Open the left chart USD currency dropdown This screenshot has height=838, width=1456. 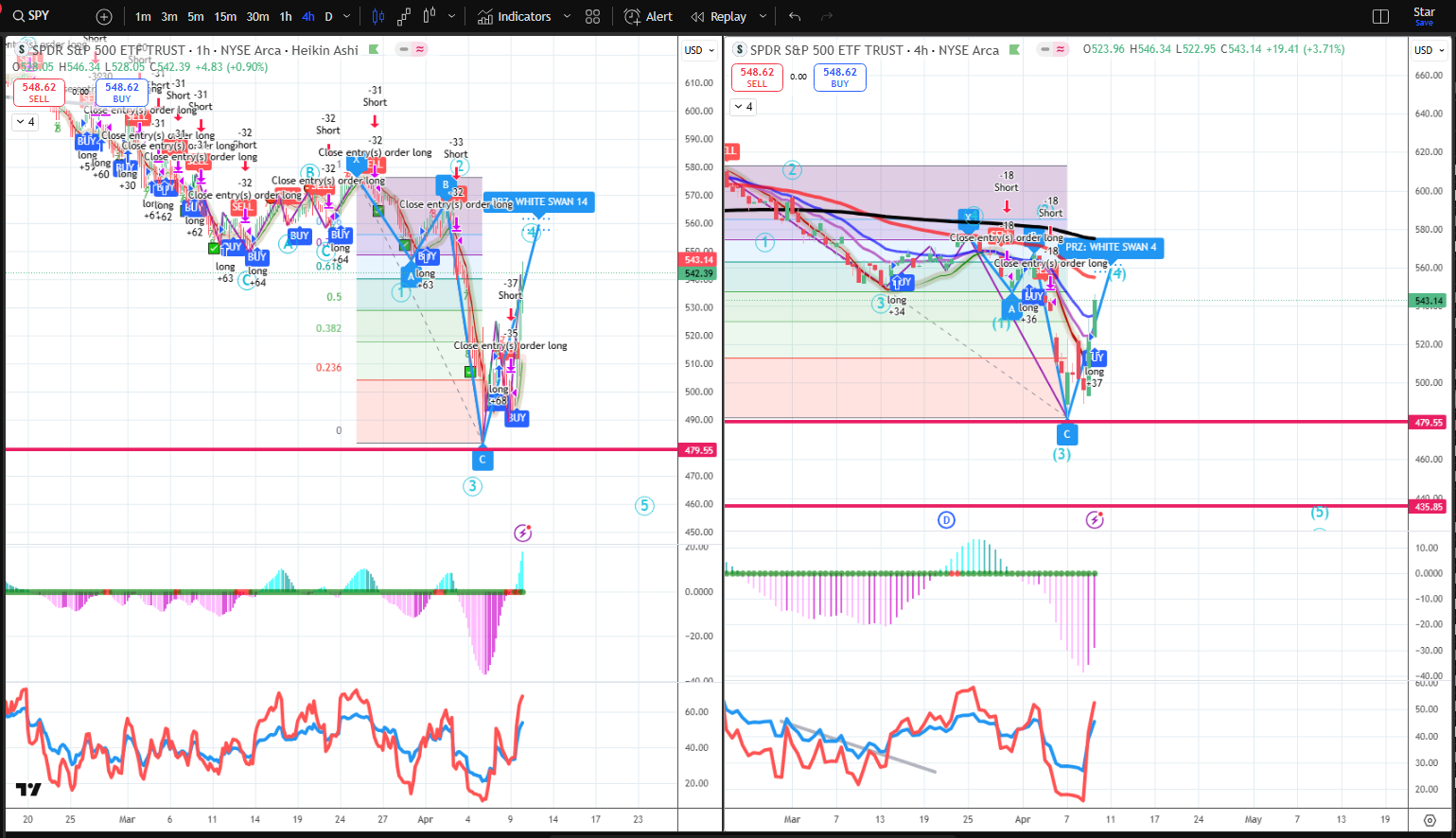click(x=699, y=50)
